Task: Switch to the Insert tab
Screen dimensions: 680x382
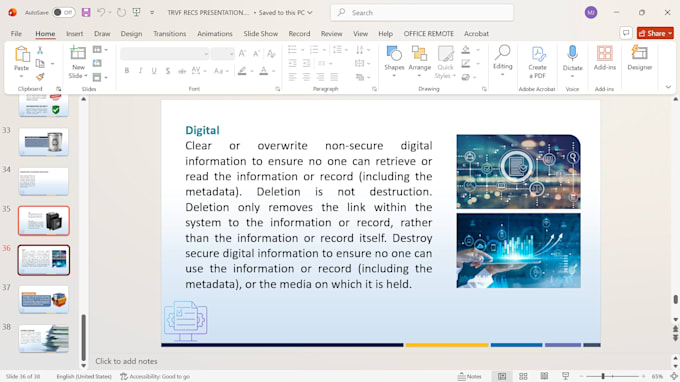Action: (75, 33)
